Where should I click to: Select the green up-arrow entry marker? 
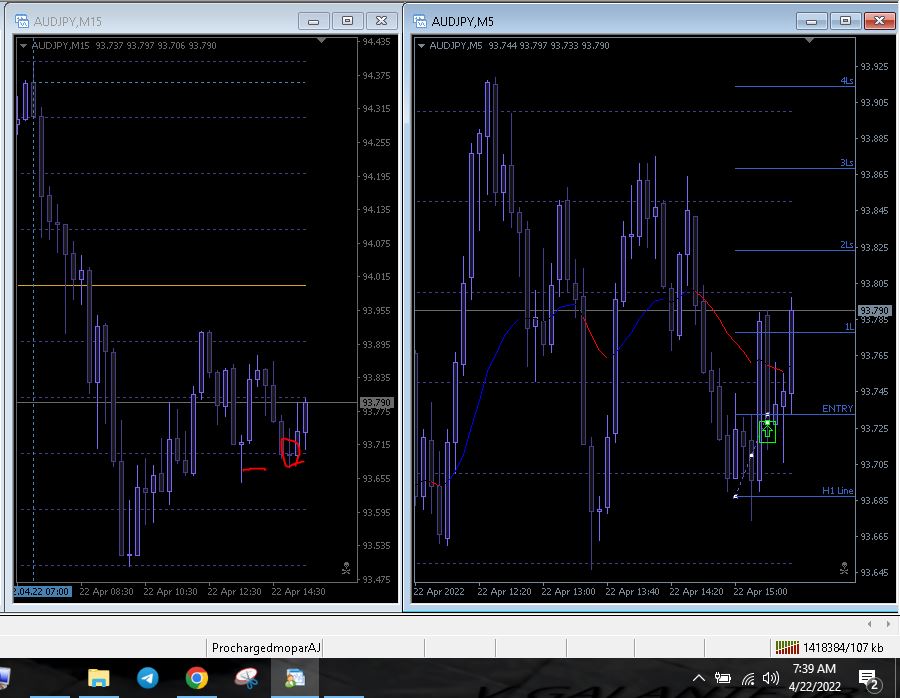[767, 431]
